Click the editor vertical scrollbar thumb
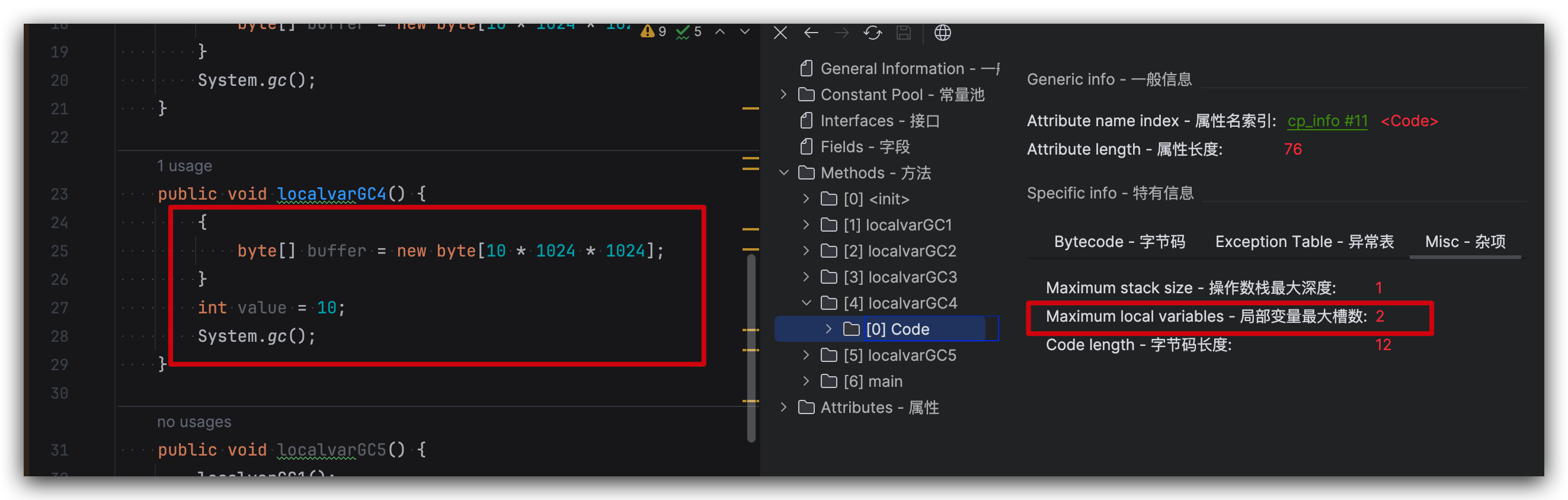Viewport: 1568px width, 500px height. [751, 347]
